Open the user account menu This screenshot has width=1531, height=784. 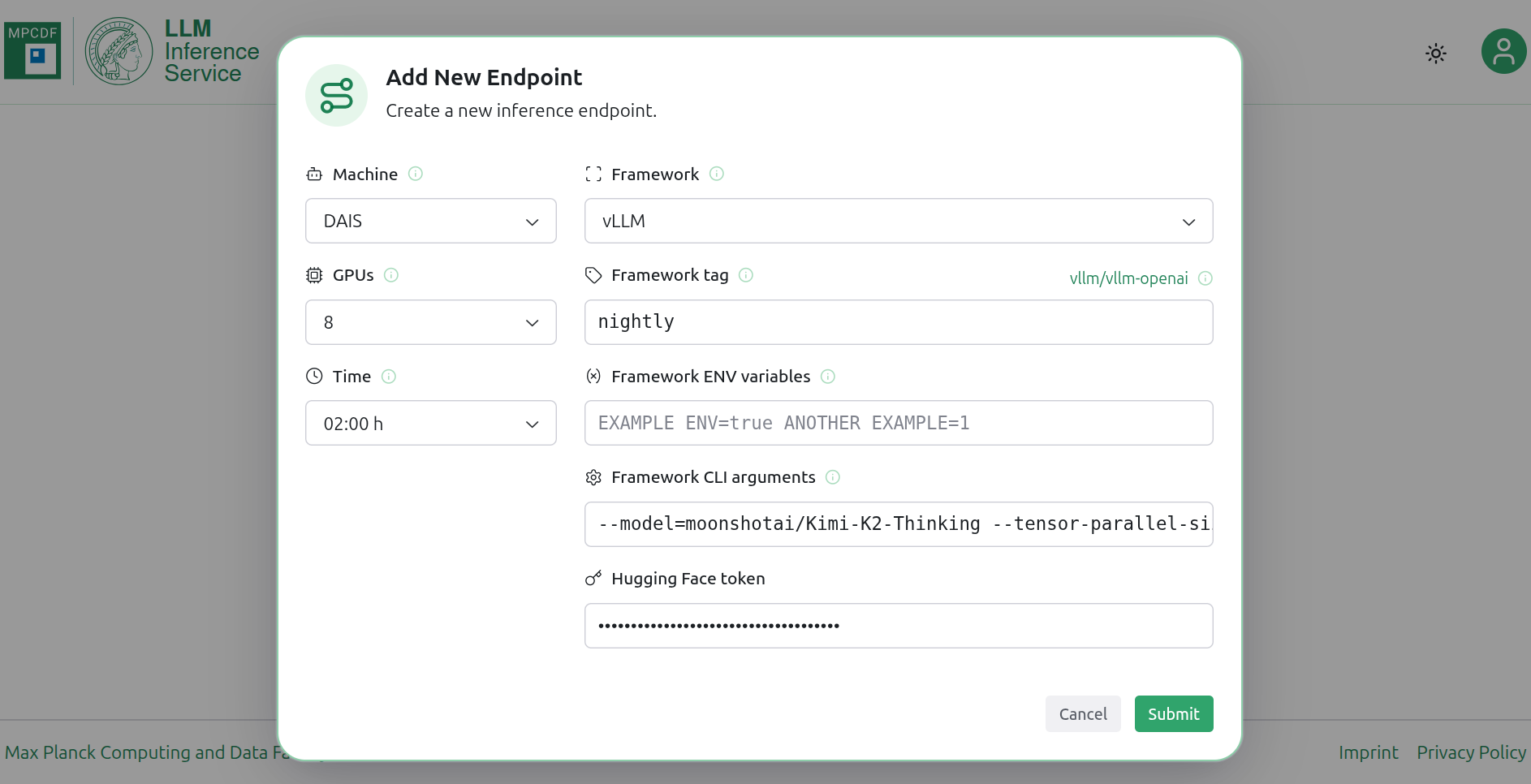[1503, 51]
